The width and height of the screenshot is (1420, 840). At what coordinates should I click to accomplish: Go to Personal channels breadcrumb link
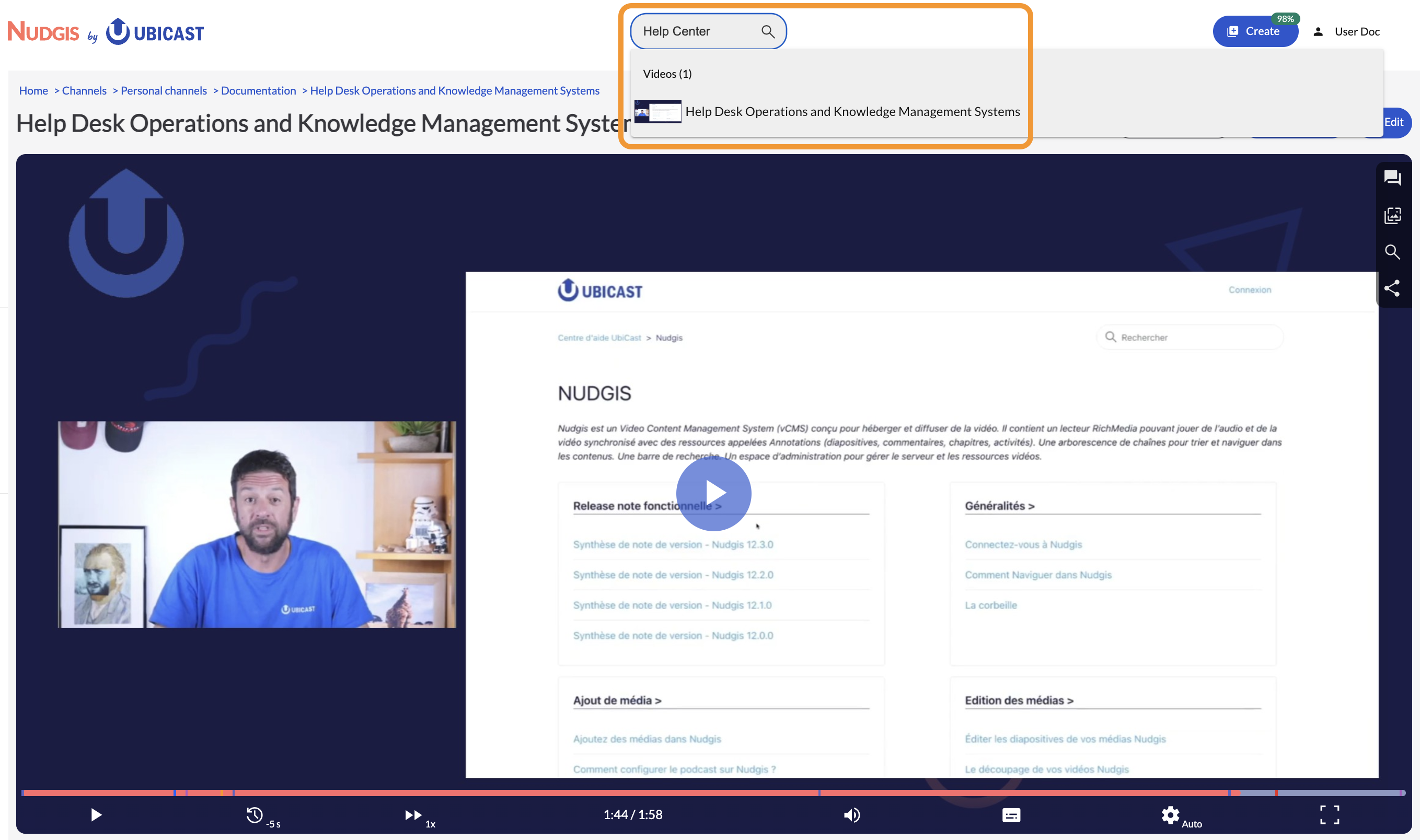click(x=164, y=90)
